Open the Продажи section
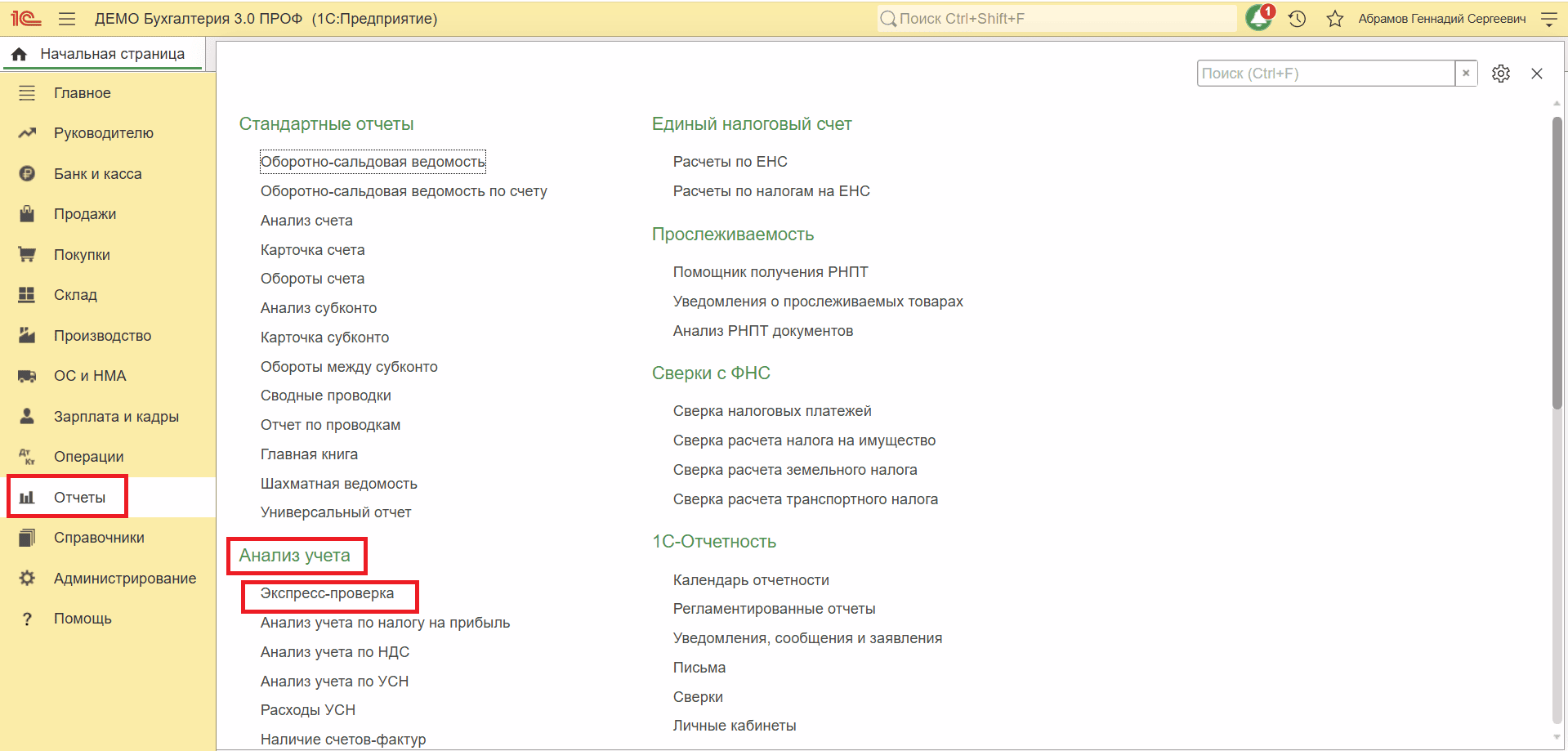Viewport: 1568px width, 751px height. (x=85, y=214)
